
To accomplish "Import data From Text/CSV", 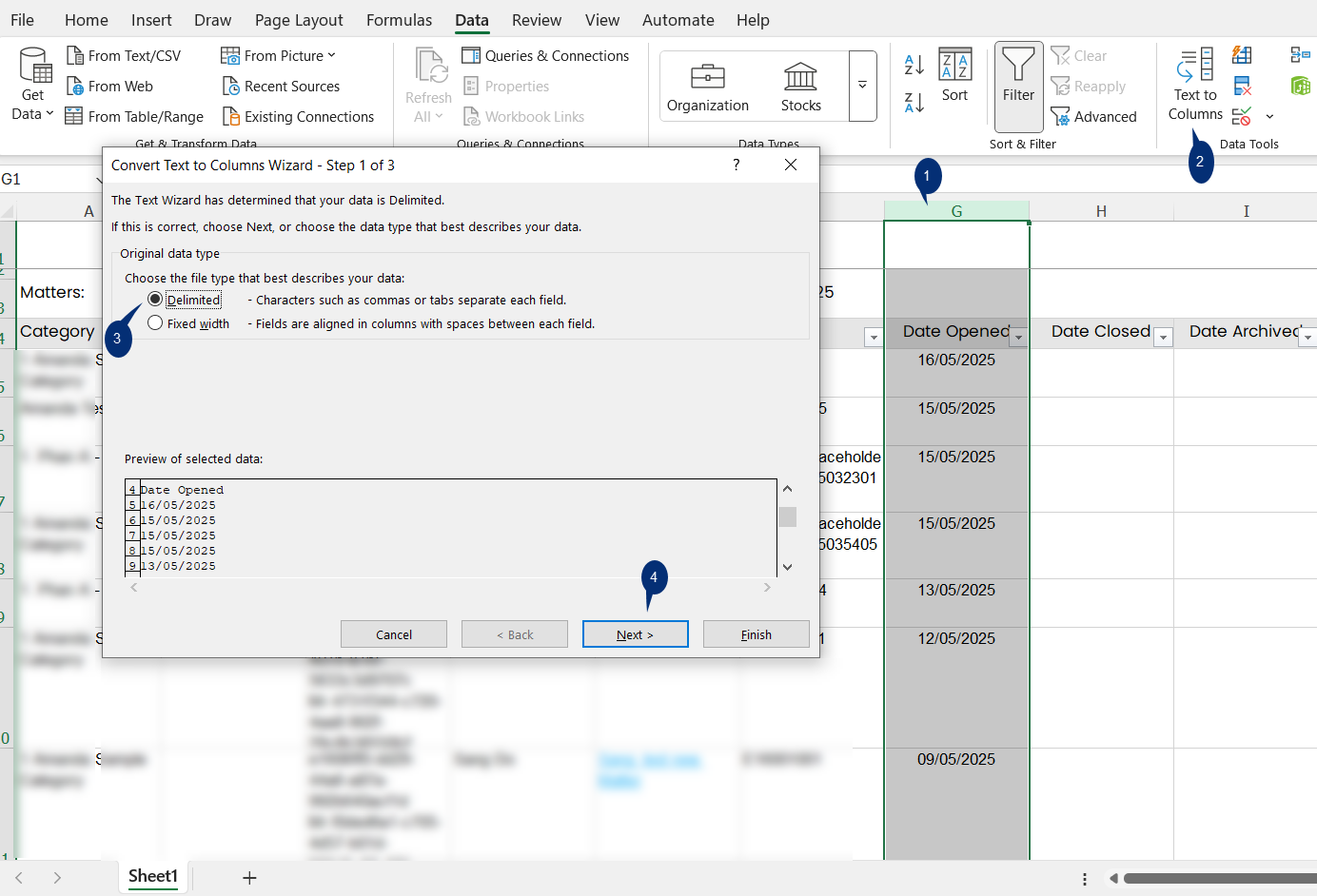I will point(124,56).
